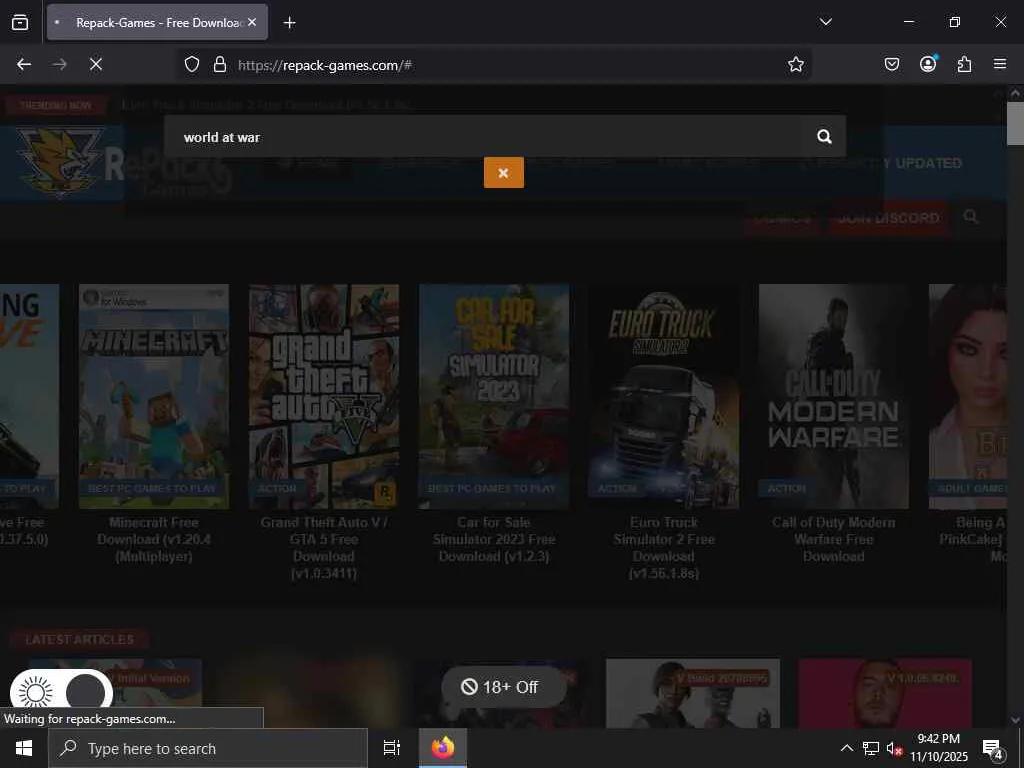Bookmark this page with the star
The image size is (1024, 768).
click(795, 65)
